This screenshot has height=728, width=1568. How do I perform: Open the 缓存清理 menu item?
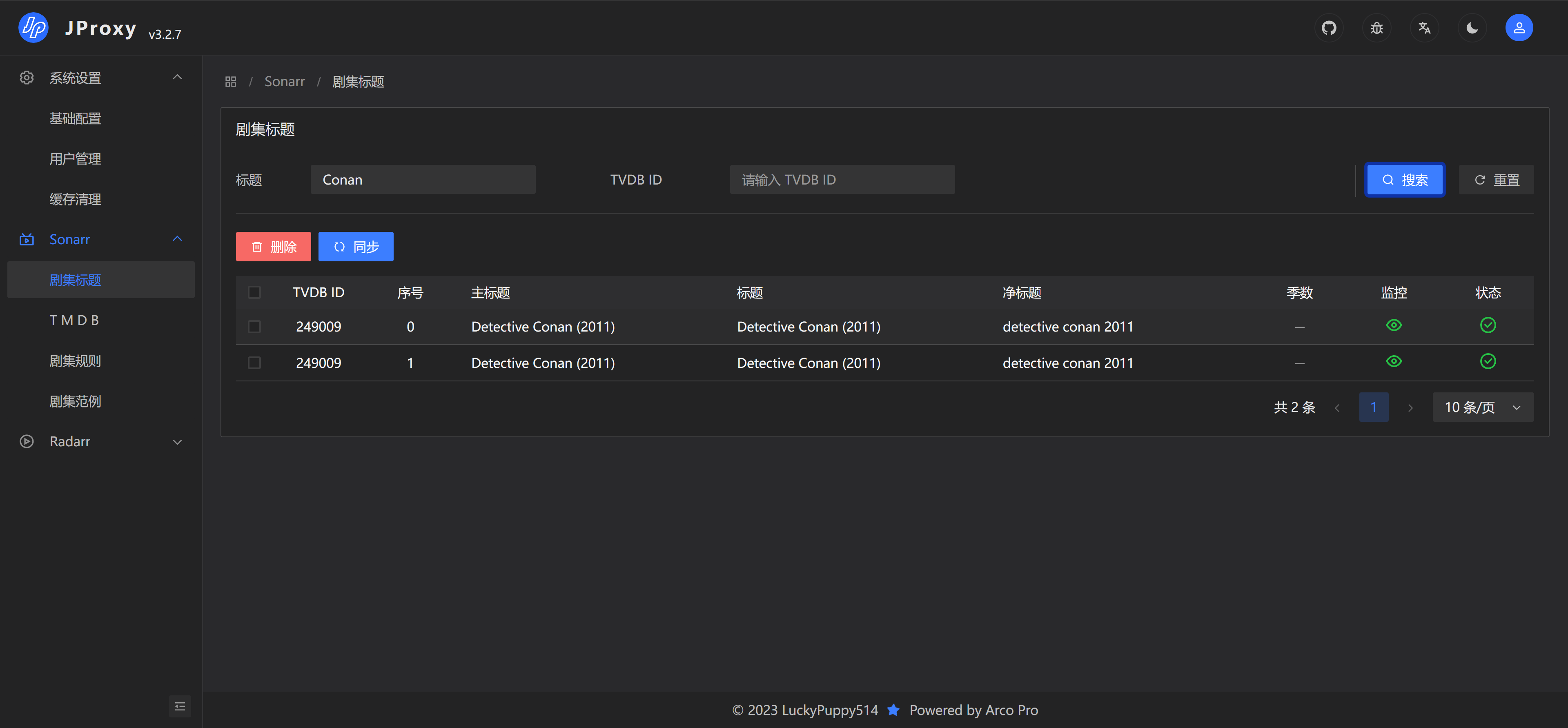75,199
